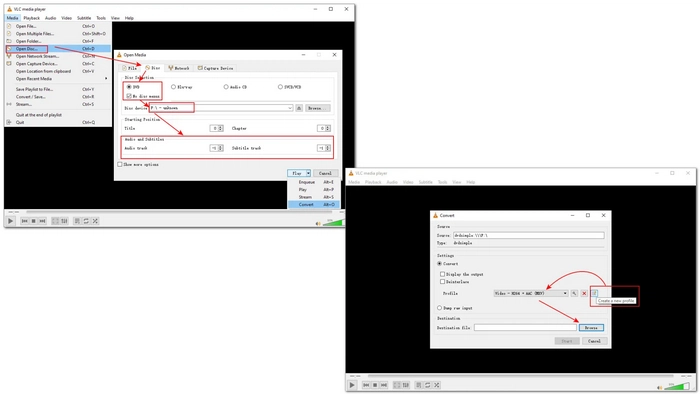Toggle the No disc menus checkbox

click(x=129, y=96)
